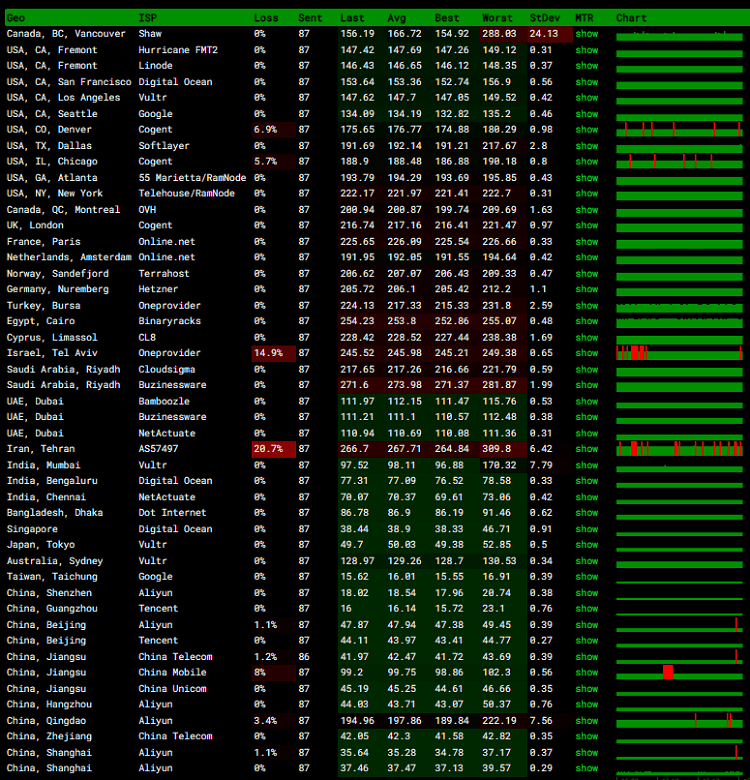Select the 24.13 StDev value for Shaw
The height and width of the screenshot is (780, 750).
pos(550,34)
